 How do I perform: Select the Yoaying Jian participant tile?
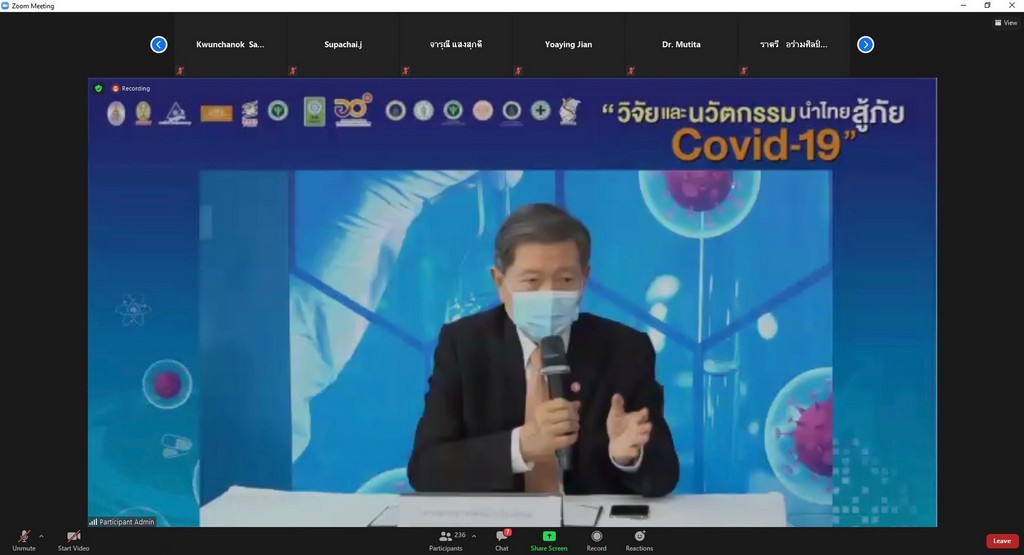(568, 45)
